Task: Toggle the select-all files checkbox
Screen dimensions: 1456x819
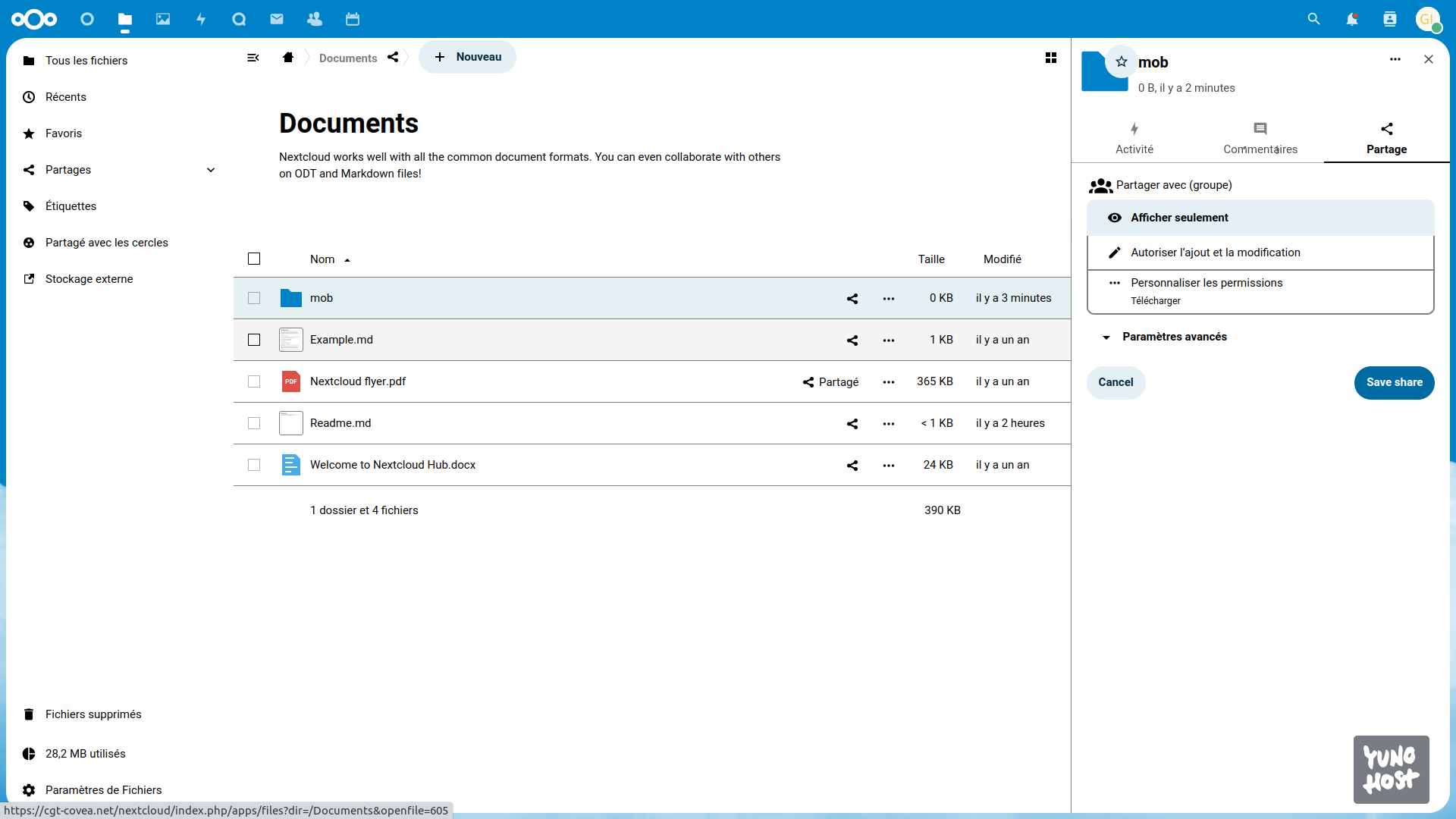Action: click(x=254, y=259)
